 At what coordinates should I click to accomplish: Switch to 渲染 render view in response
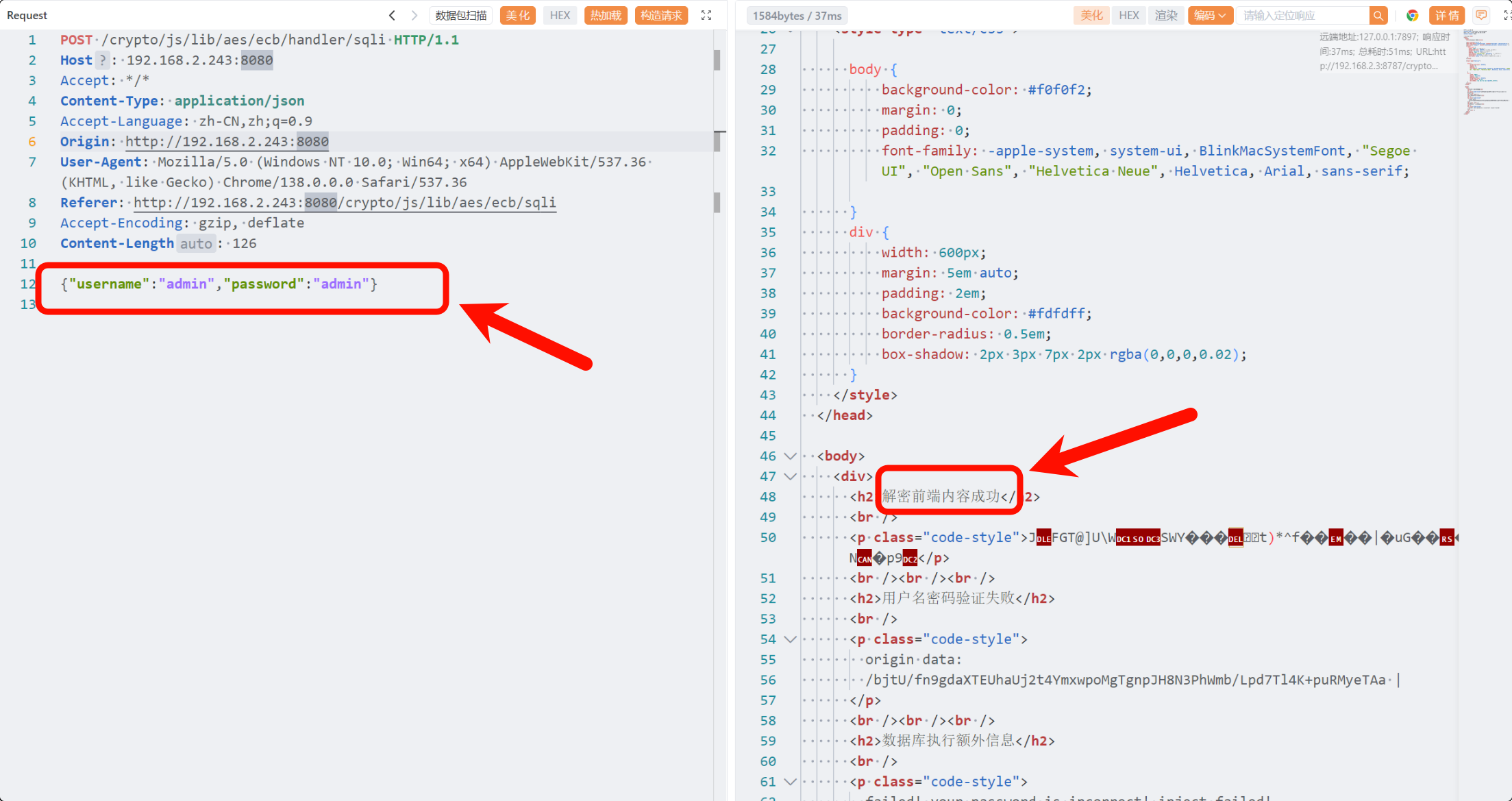pyautogui.click(x=1165, y=15)
